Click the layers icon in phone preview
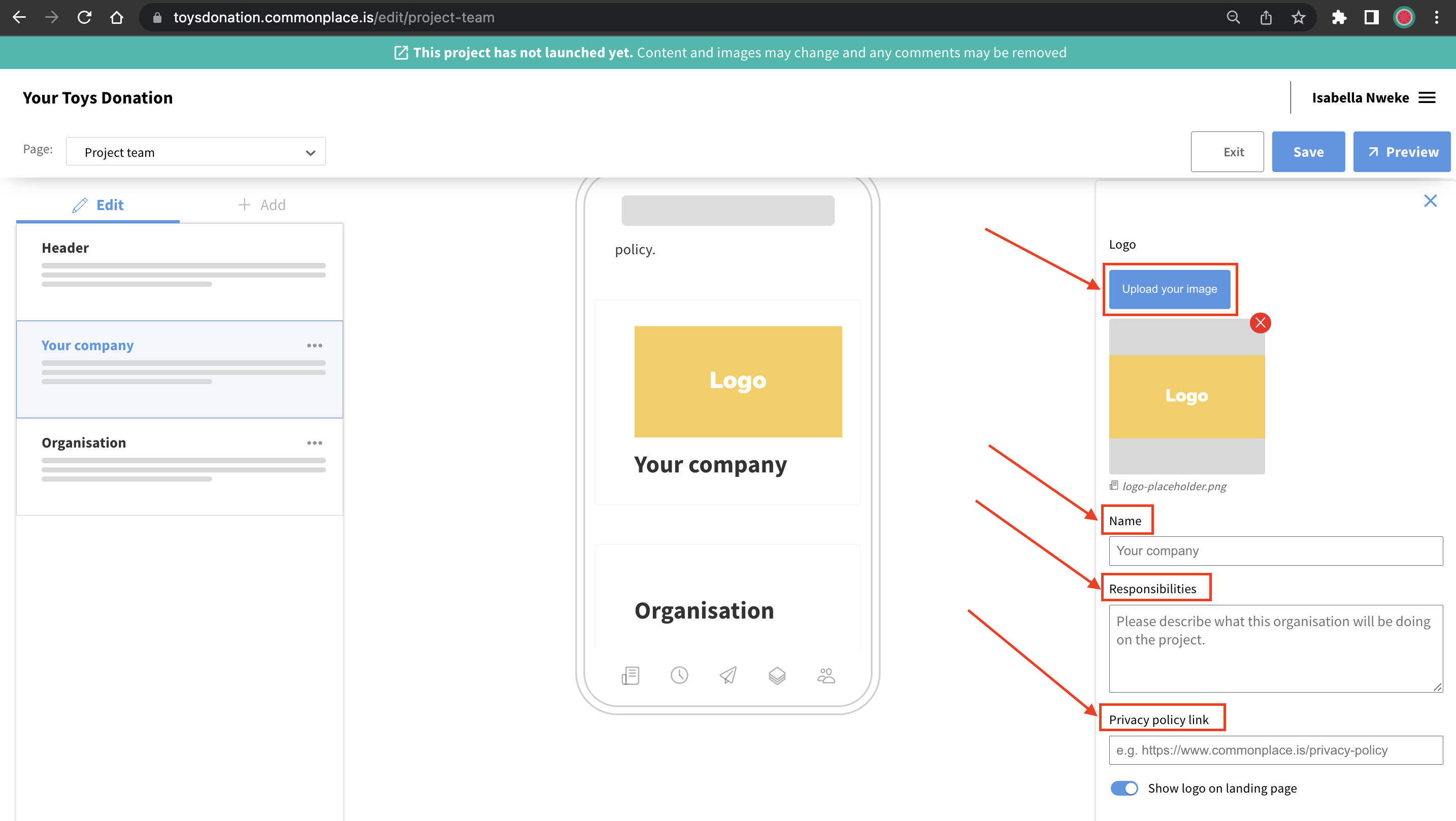The height and width of the screenshot is (821, 1456). pos(777,675)
